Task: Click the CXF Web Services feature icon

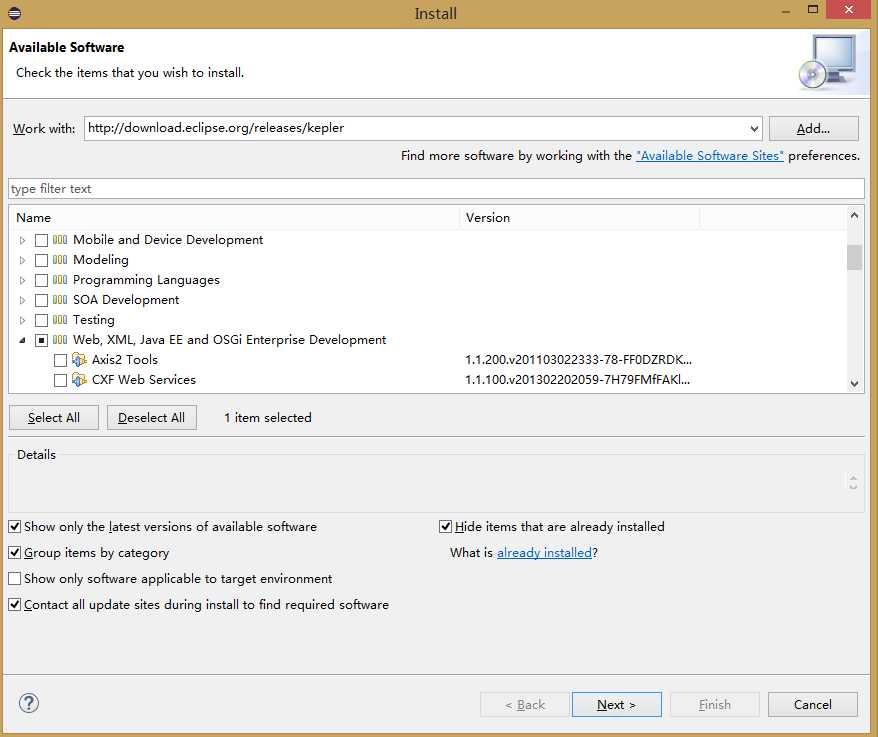Action: click(80, 380)
